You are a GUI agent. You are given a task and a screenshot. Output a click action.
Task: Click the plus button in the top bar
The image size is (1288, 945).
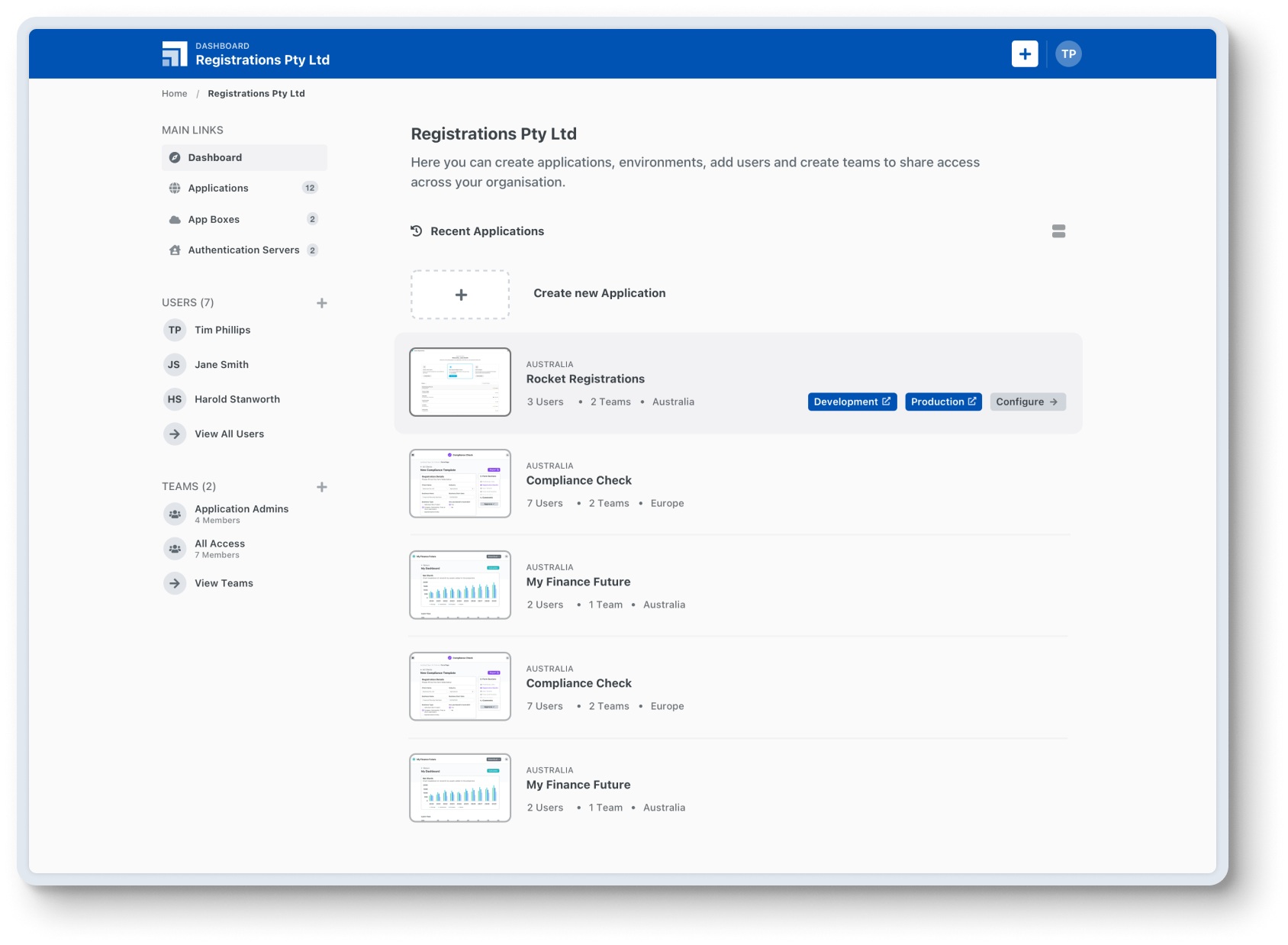coord(1025,54)
